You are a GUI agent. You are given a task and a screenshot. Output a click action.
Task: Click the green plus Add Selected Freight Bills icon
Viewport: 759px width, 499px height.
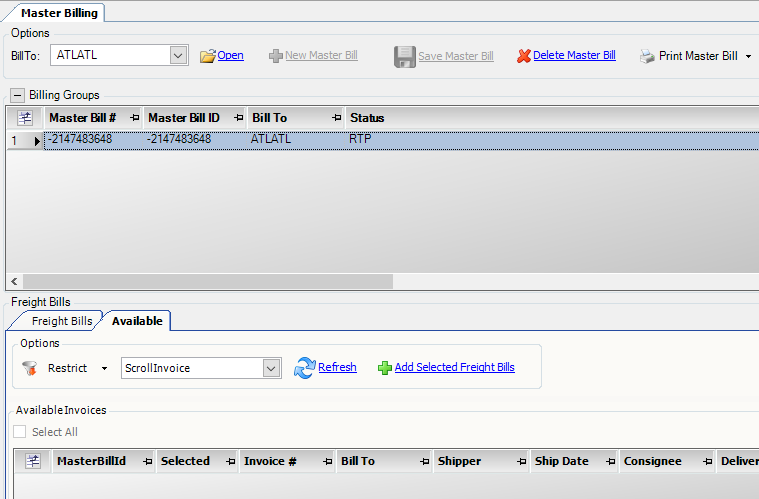[x=385, y=368]
